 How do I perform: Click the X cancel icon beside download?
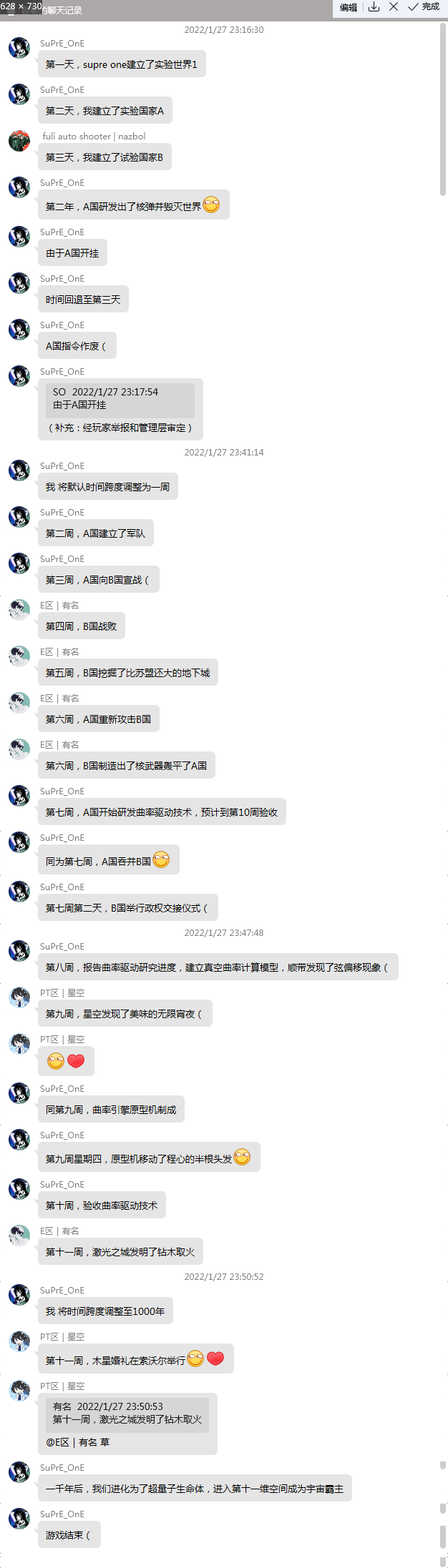[394, 7]
